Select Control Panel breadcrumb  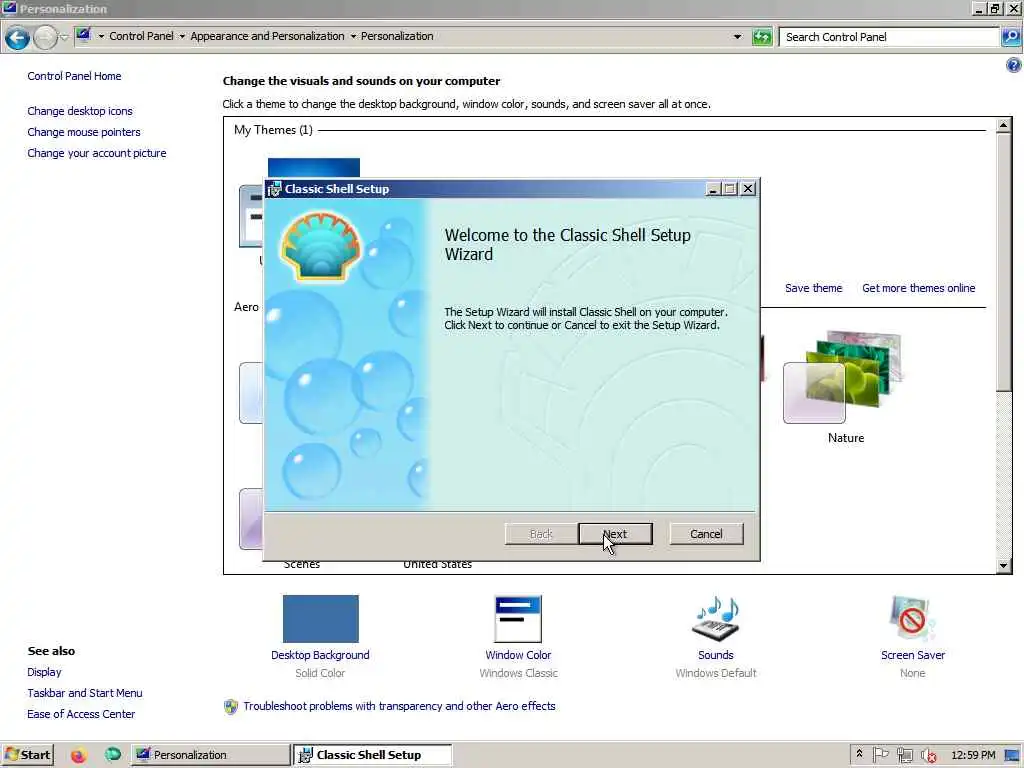pyautogui.click(x=141, y=36)
